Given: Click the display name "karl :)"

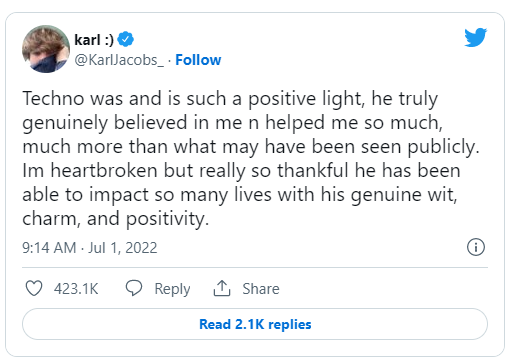Looking at the screenshot, I should pos(94,40).
